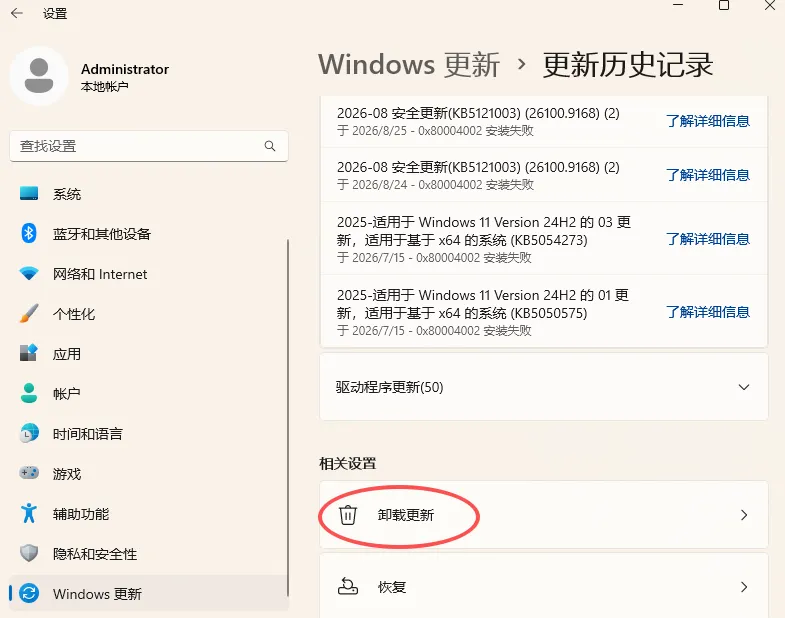Open 了解详细信息 for 2026/8/24 update
Viewport: 785px width, 618px height.
tap(707, 175)
